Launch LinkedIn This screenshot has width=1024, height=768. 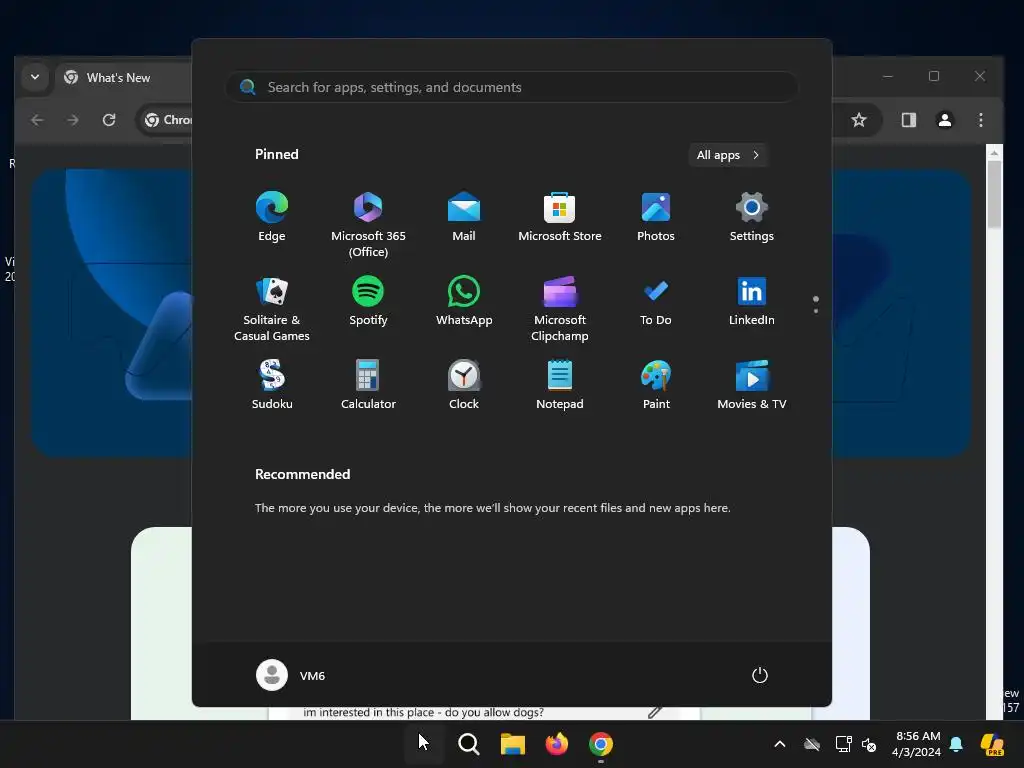(x=752, y=302)
